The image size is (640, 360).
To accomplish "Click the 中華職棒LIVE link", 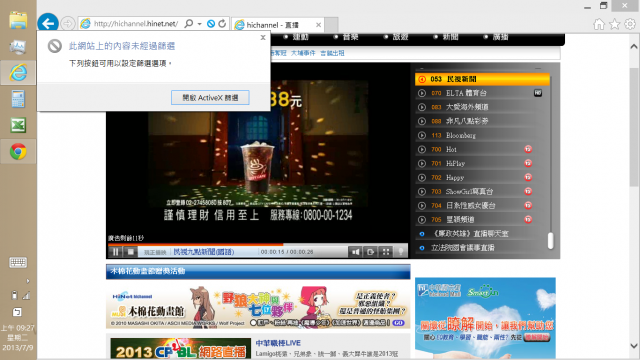I will click(278, 343).
